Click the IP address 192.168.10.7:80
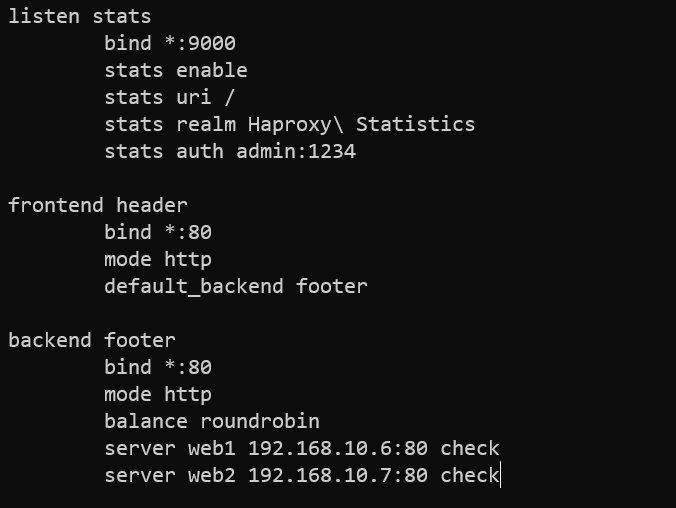The image size is (676, 508). [338, 476]
